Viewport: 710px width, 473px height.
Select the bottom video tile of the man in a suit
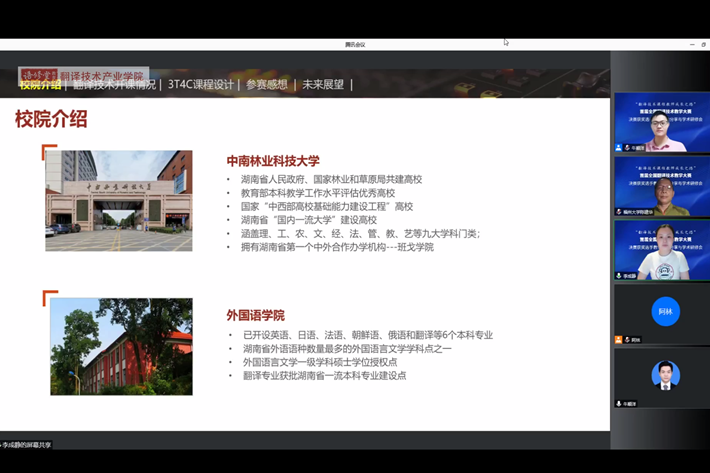[x=661, y=376]
